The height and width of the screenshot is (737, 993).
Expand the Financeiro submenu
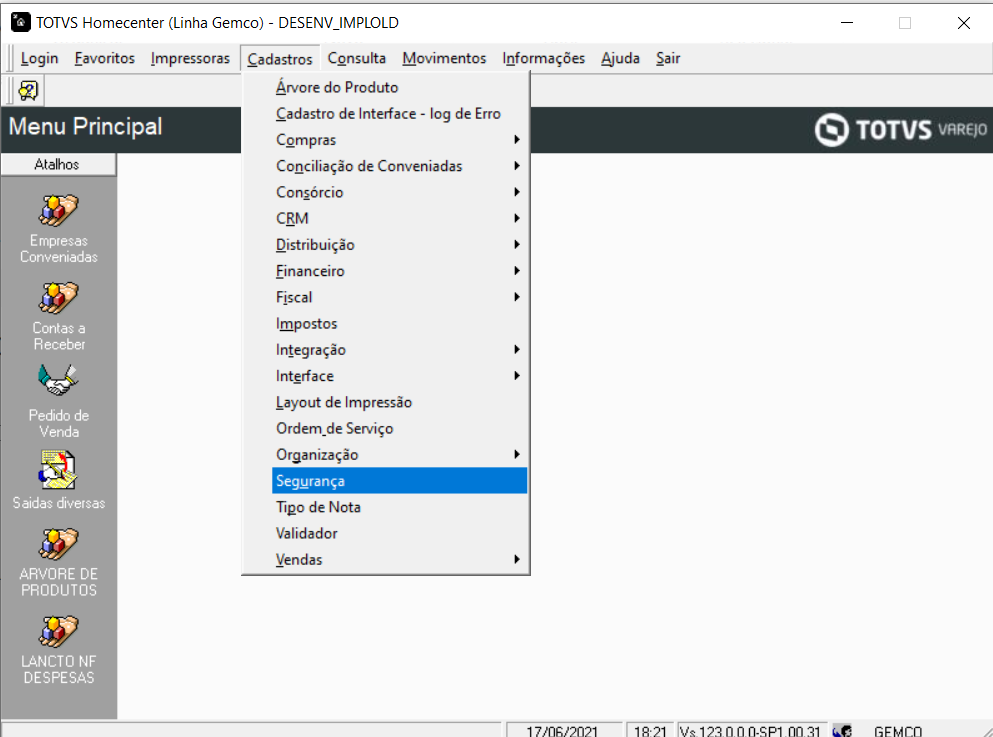point(400,271)
